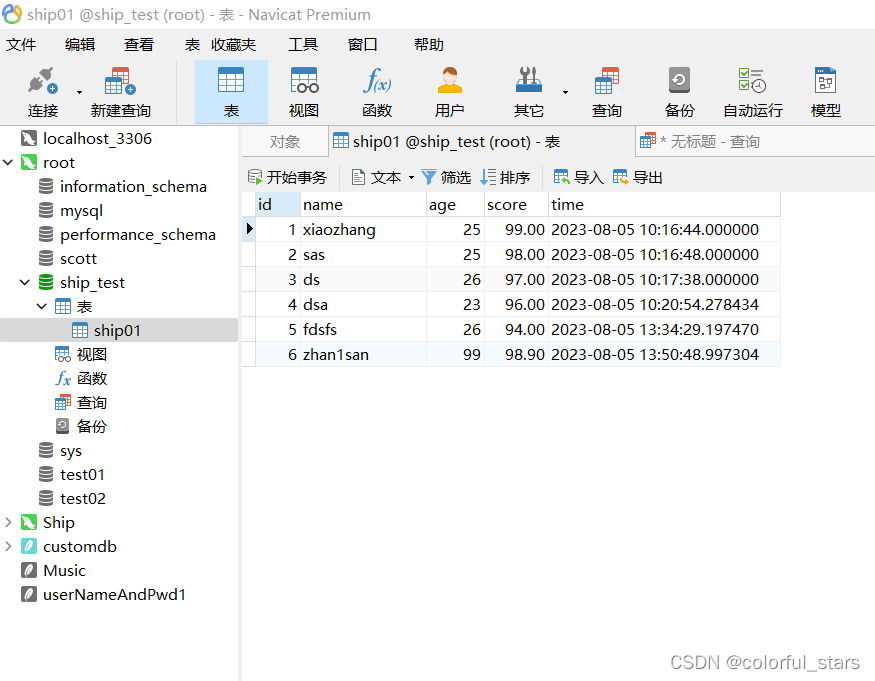The image size is (875, 681).
Task: Open the 备份 backup toolbar button
Action: click(680, 92)
